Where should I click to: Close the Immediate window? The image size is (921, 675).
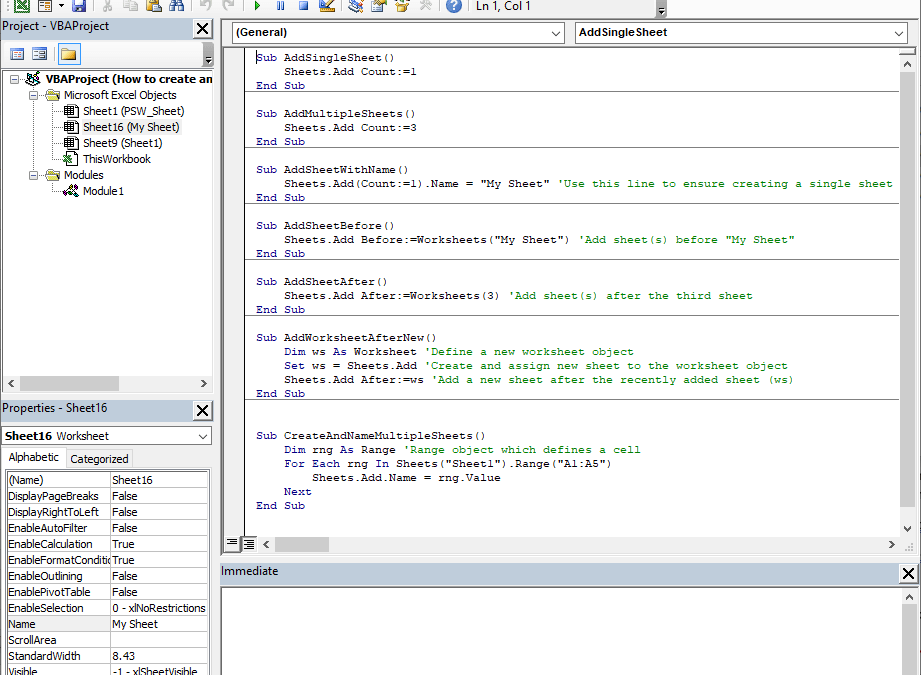point(908,573)
